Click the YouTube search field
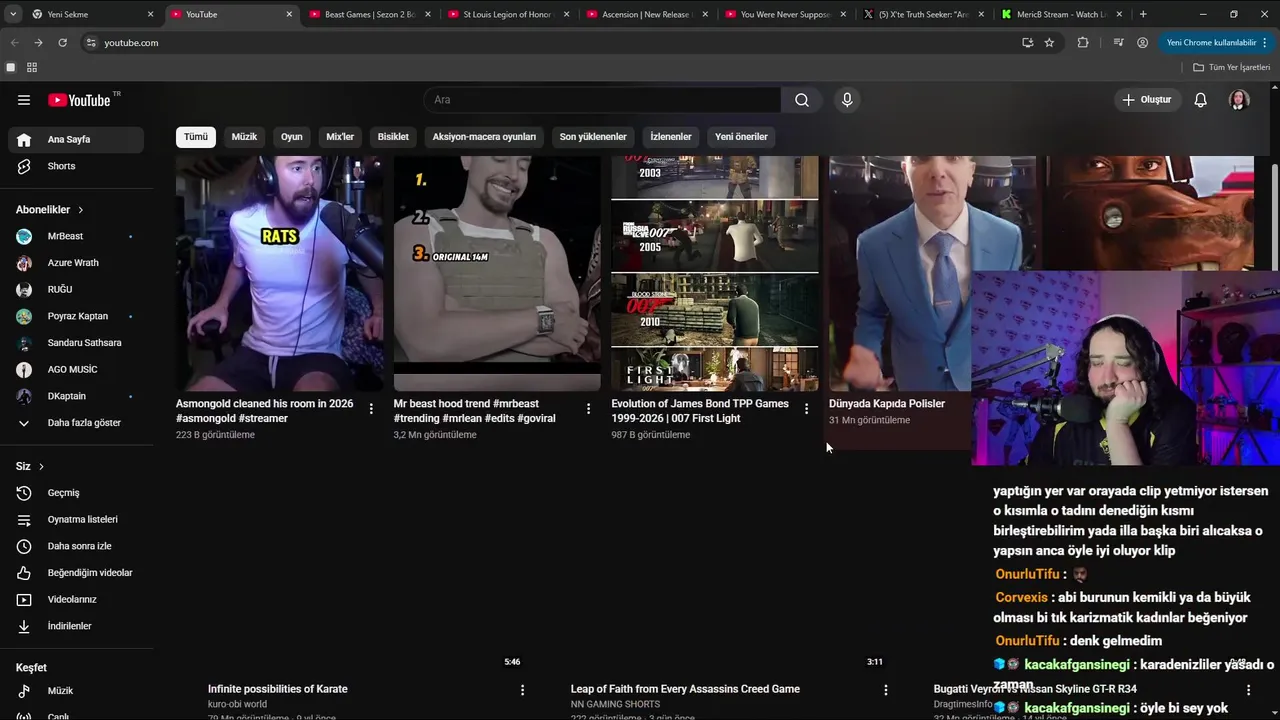 pos(603,100)
